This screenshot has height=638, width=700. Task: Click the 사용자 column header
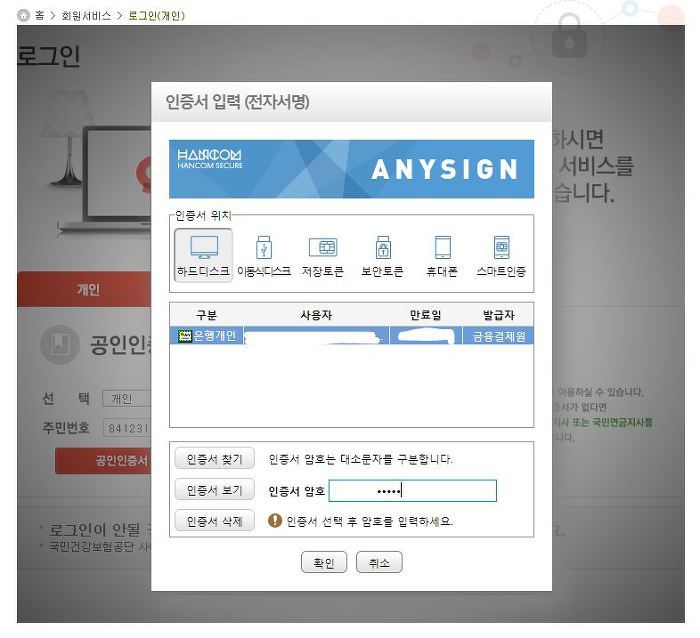tap(316, 315)
